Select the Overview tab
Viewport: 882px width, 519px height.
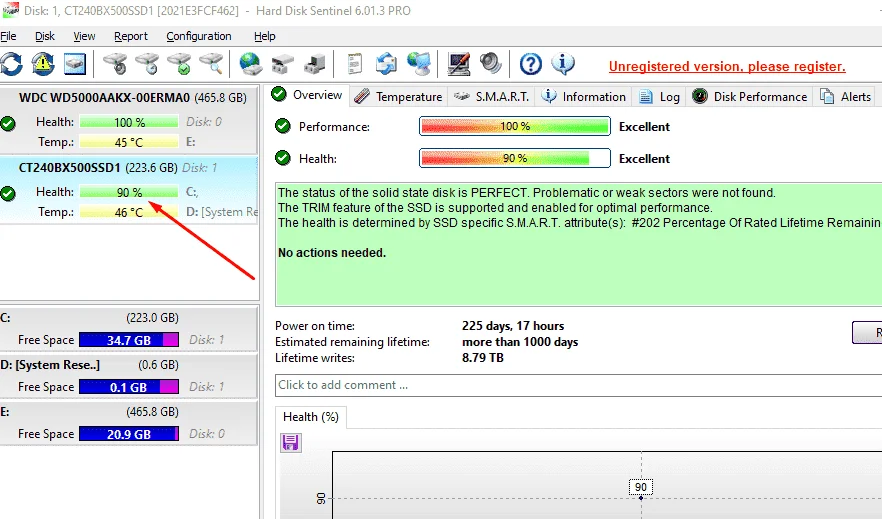coord(307,94)
